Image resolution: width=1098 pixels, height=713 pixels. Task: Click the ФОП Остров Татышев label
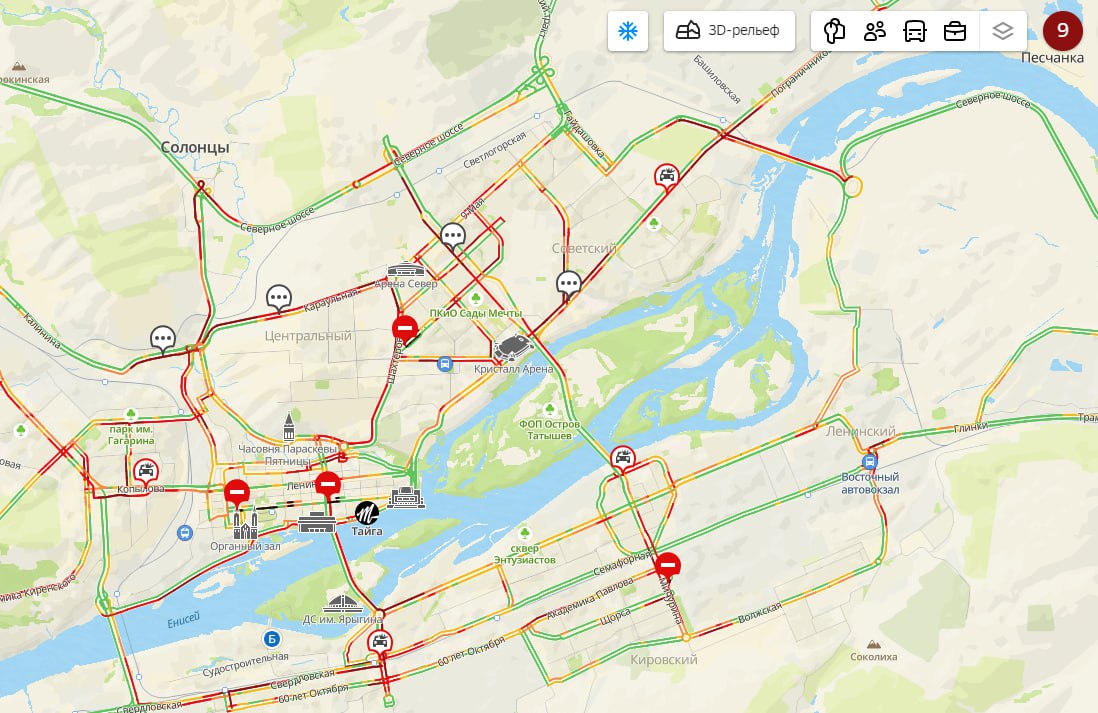point(550,429)
